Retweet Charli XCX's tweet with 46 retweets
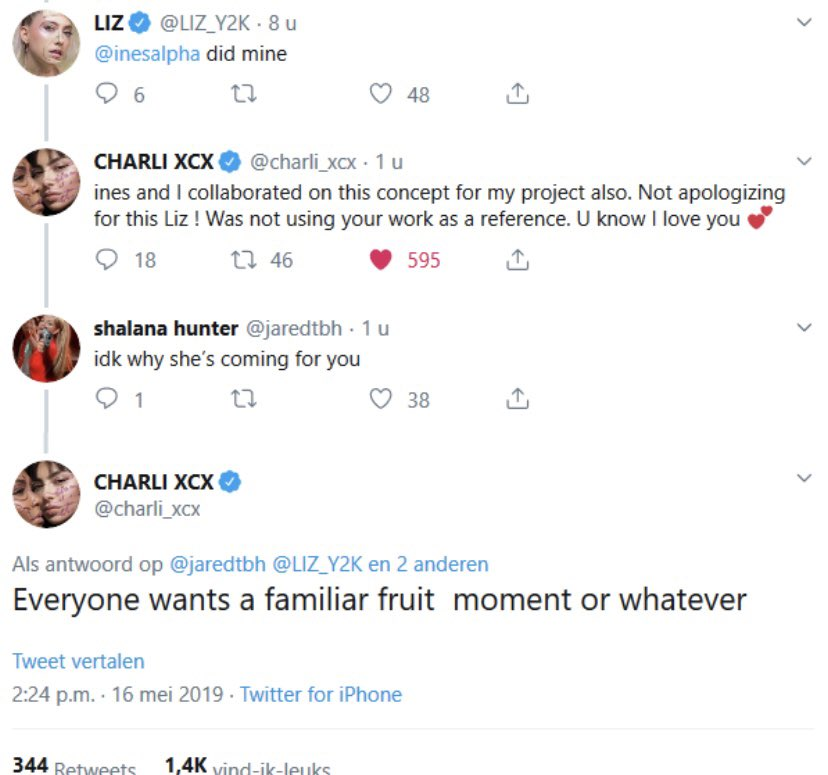The image size is (828, 775). click(x=244, y=260)
